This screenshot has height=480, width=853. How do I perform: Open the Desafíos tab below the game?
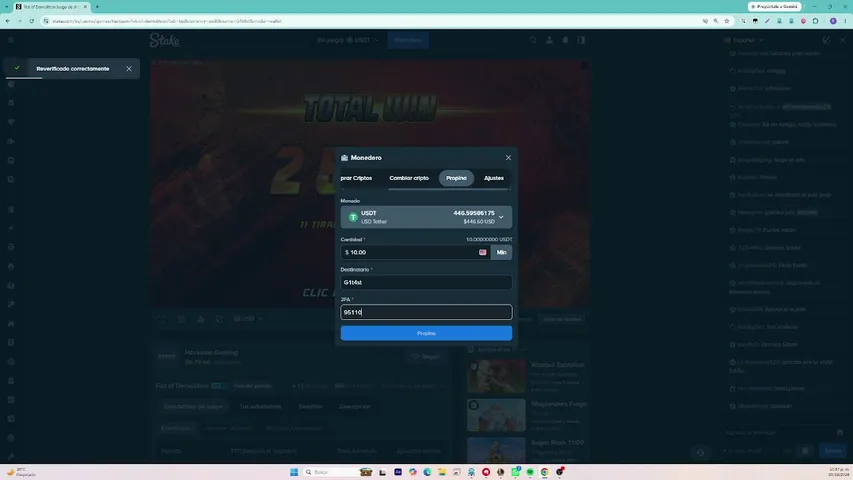pos(311,407)
